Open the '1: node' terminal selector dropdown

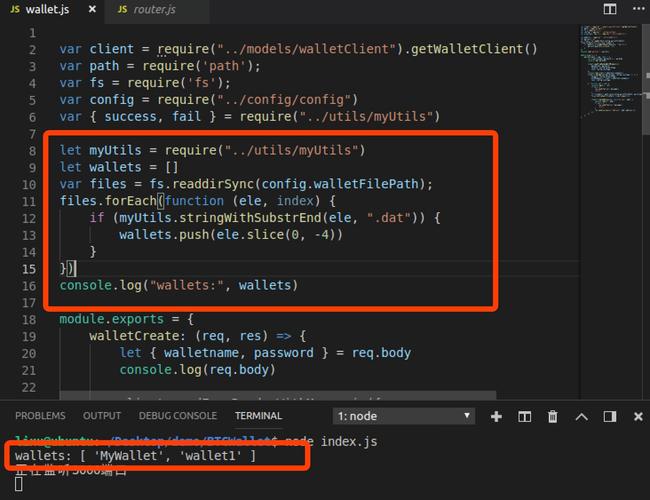(x=404, y=416)
